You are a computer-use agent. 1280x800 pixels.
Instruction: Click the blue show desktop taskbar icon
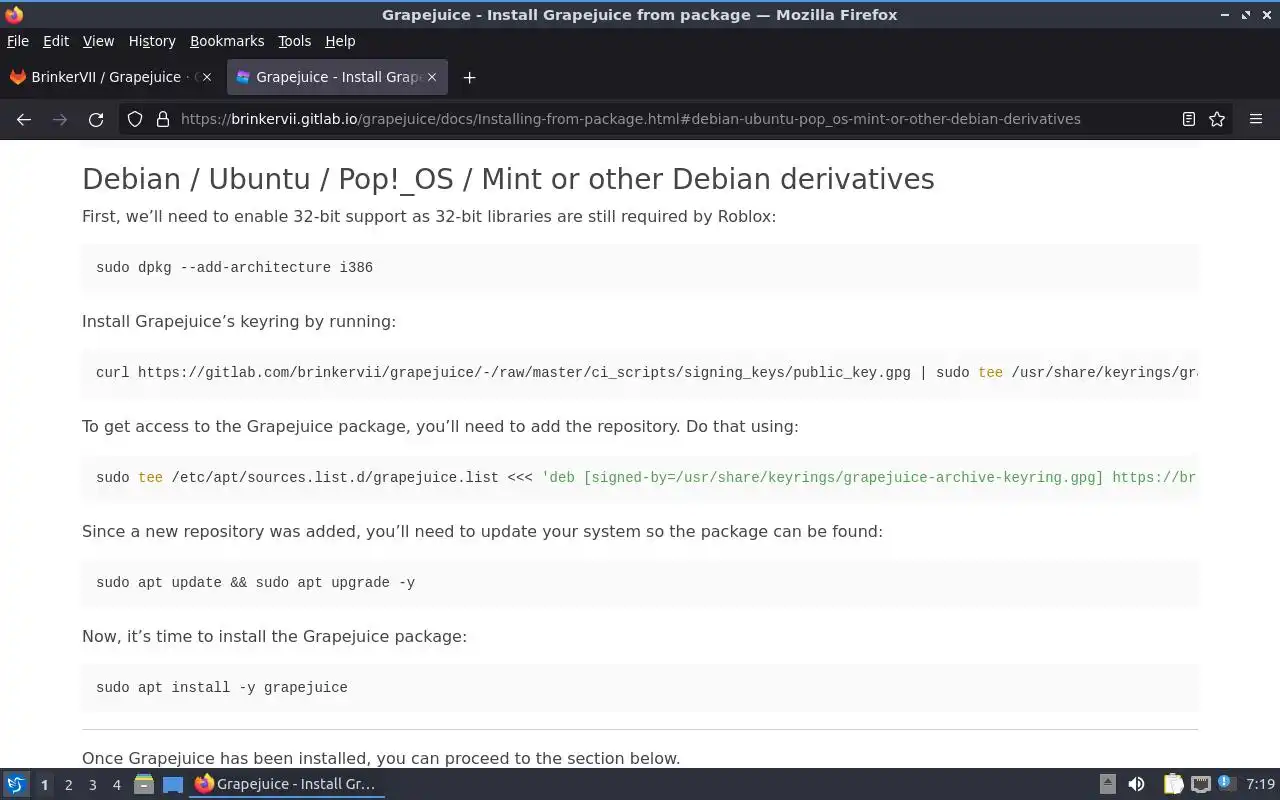173,784
